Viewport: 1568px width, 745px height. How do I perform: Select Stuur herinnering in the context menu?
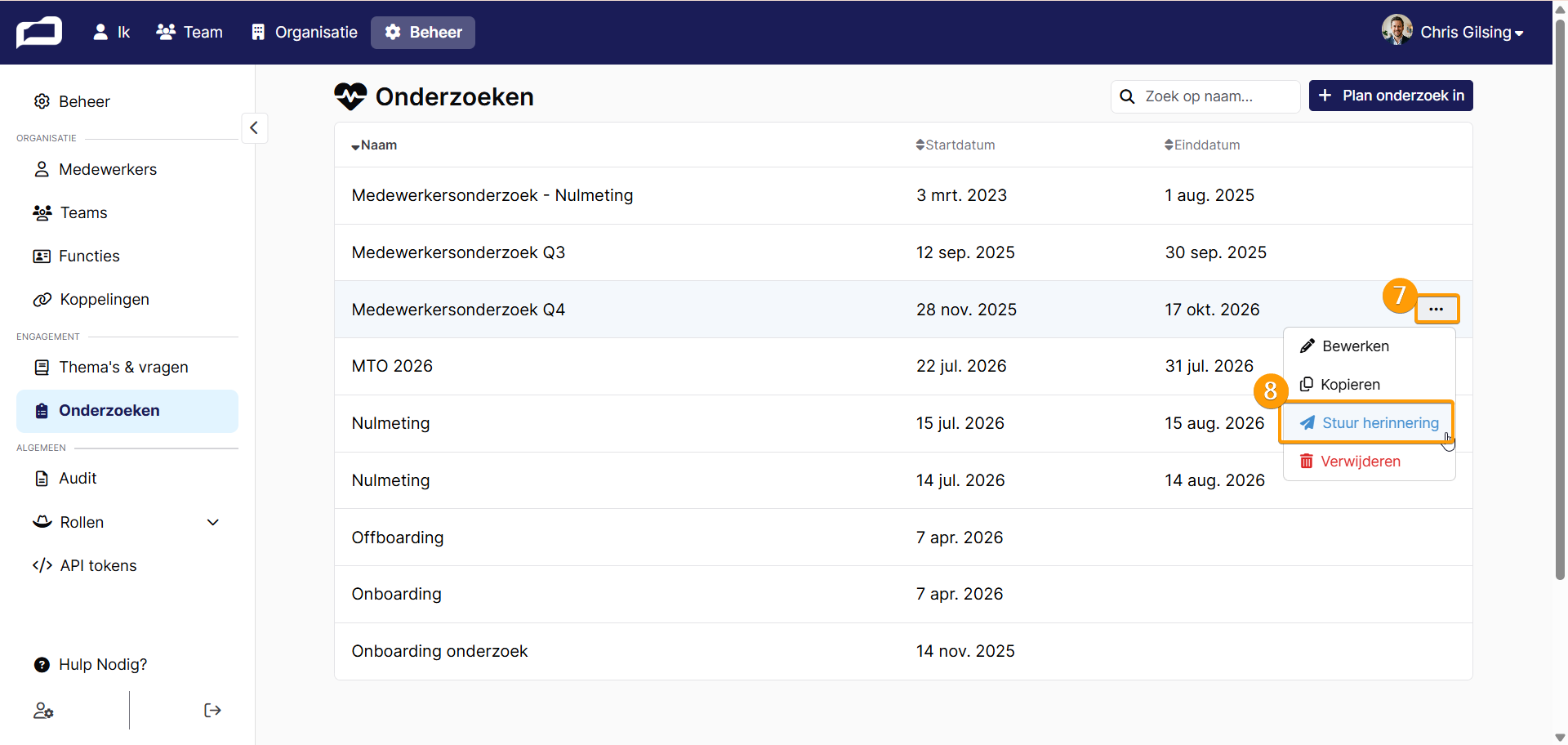click(x=1369, y=423)
